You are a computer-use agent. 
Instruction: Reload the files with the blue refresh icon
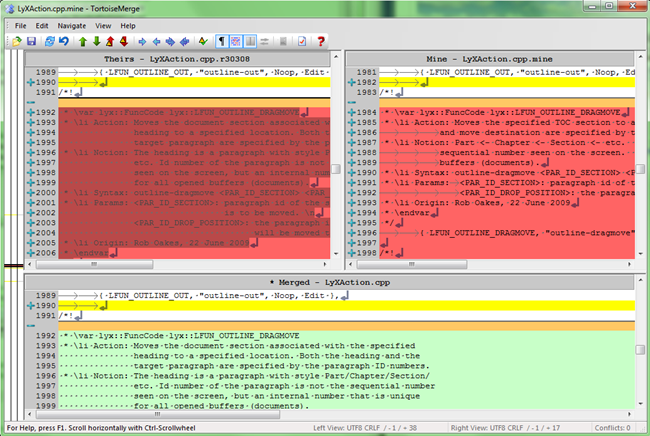[49, 41]
